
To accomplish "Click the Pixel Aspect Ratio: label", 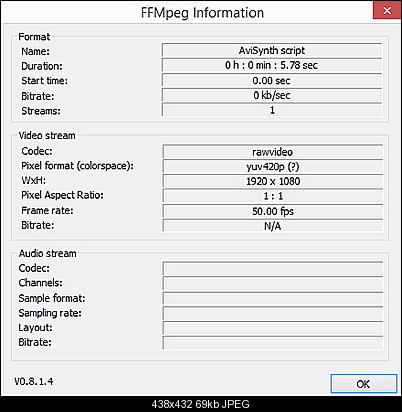I will click(62, 195).
